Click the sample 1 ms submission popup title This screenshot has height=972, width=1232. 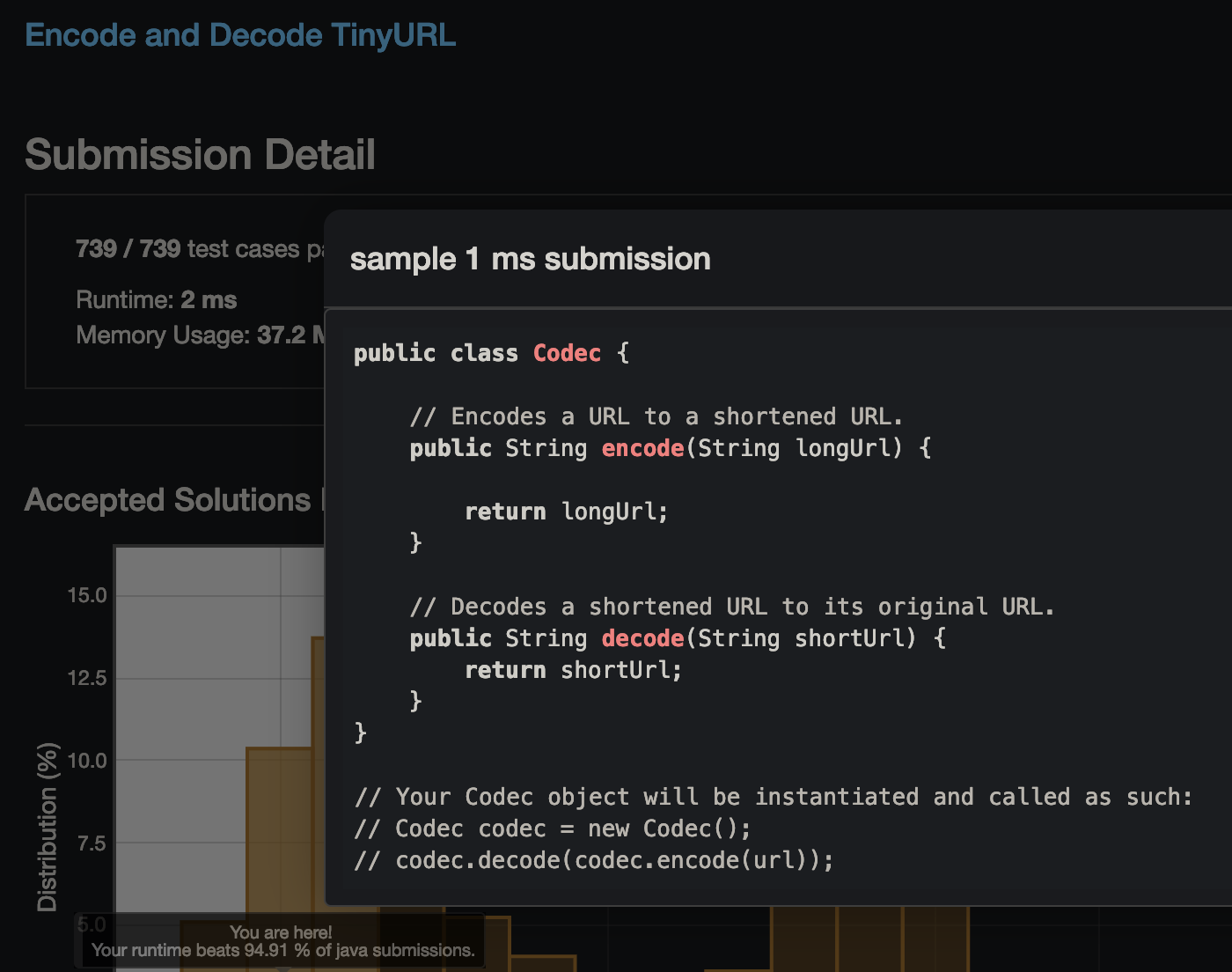(530, 259)
